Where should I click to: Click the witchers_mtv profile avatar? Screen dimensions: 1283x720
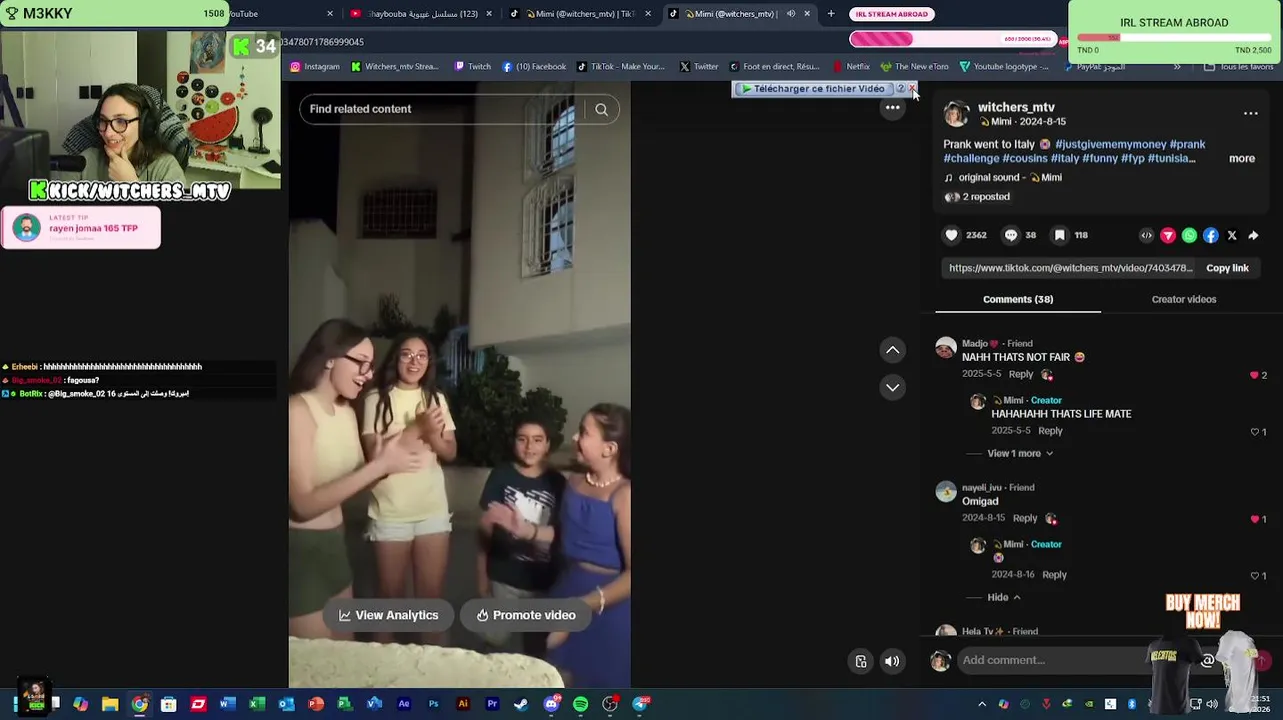pyautogui.click(x=957, y=114)
